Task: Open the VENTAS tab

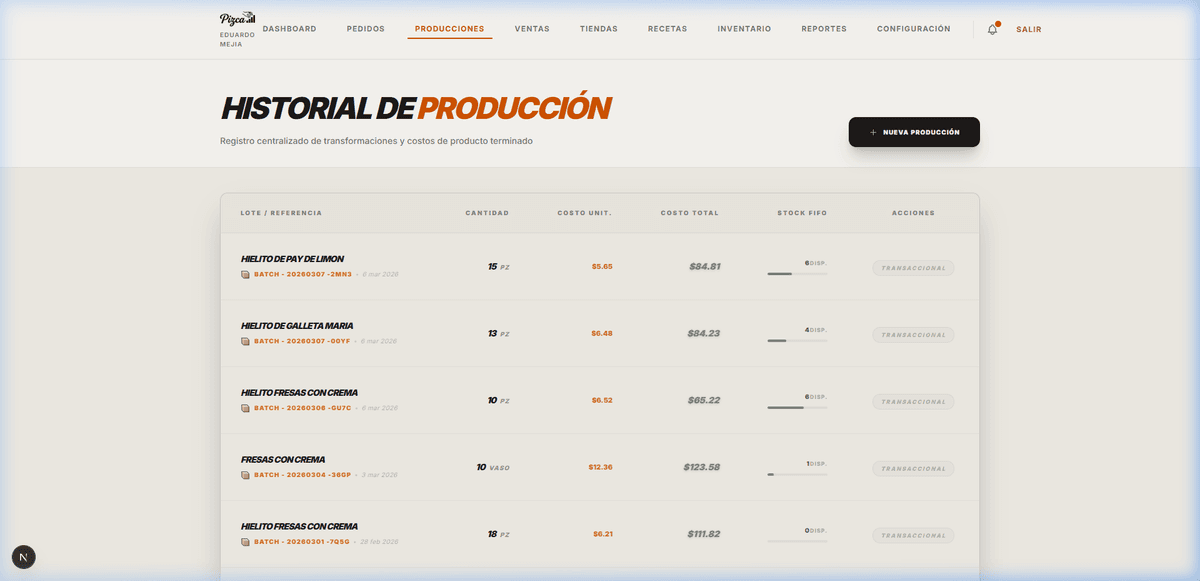Action: point(532,28)
